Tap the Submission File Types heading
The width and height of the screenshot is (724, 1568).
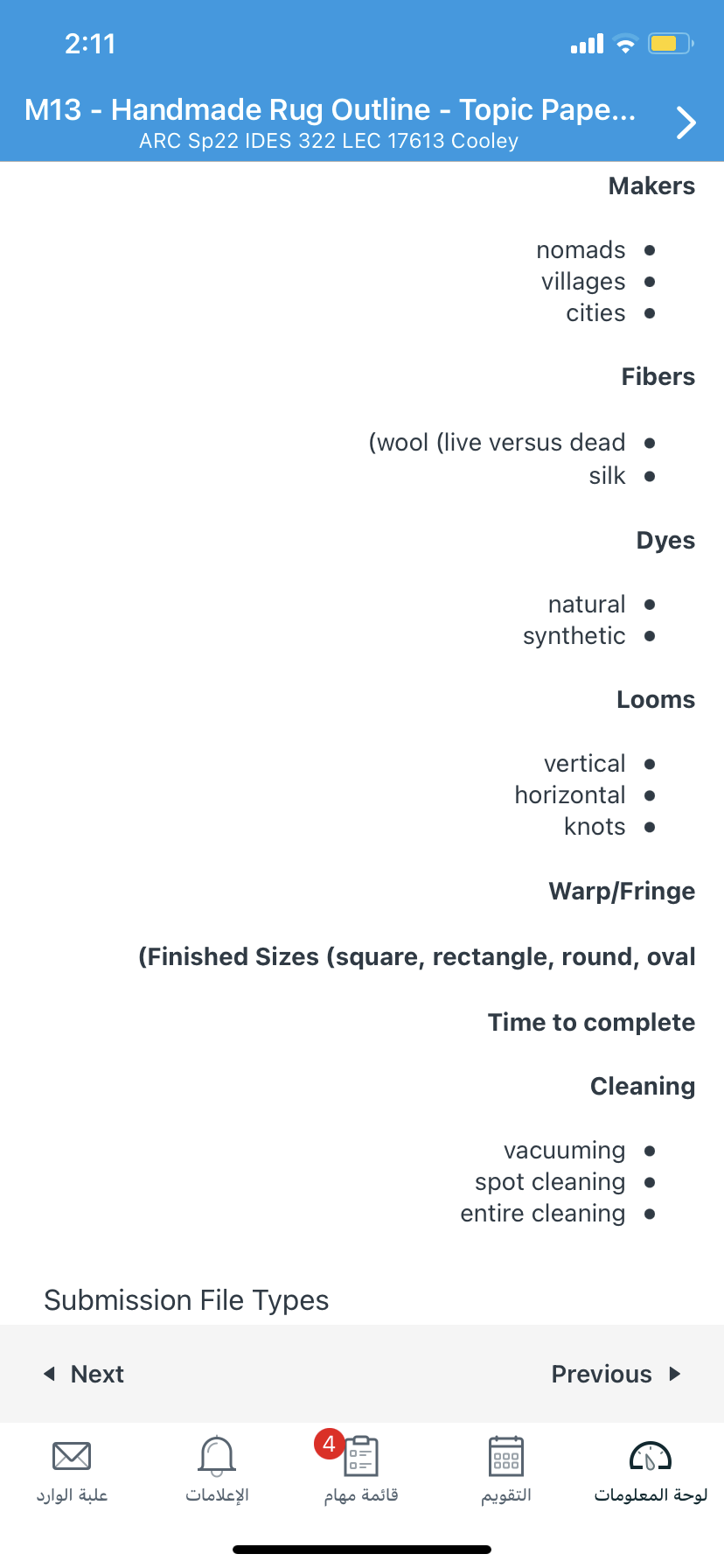[x=186, y=1300]
